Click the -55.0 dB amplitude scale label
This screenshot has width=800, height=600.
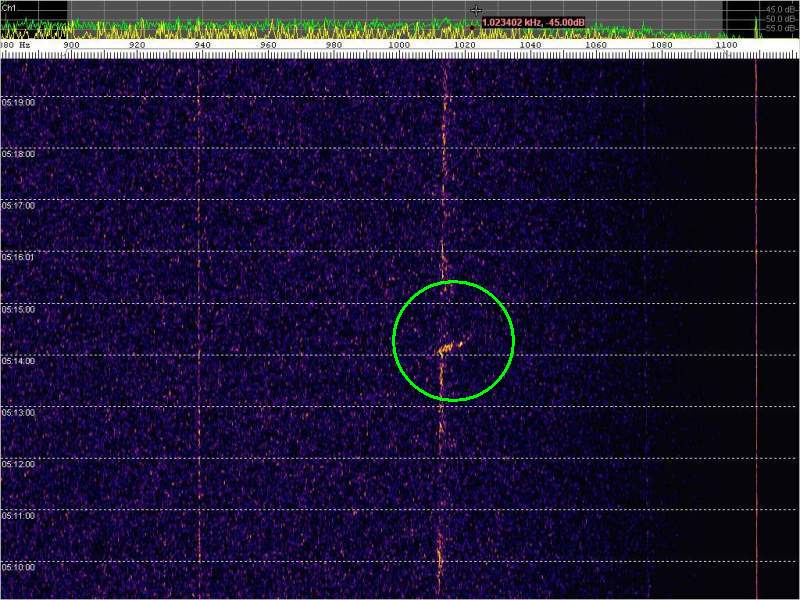pyautogui.click(x=780, y=28)
